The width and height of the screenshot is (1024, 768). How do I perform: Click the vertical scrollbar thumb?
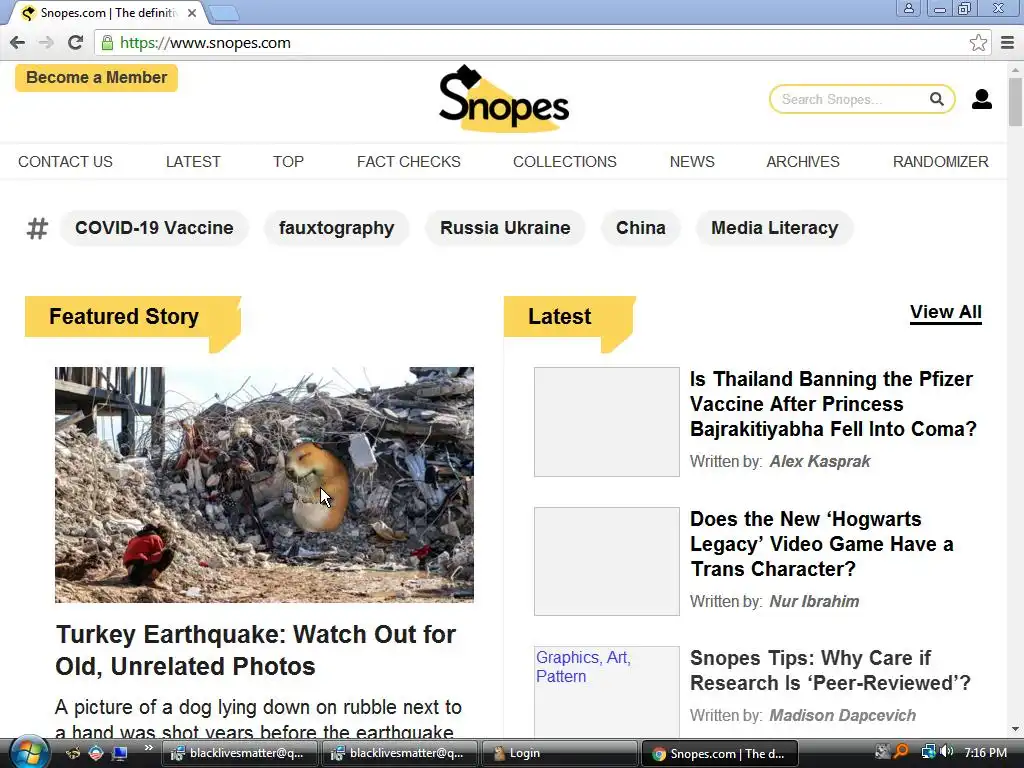click(x=1015, y=101)
